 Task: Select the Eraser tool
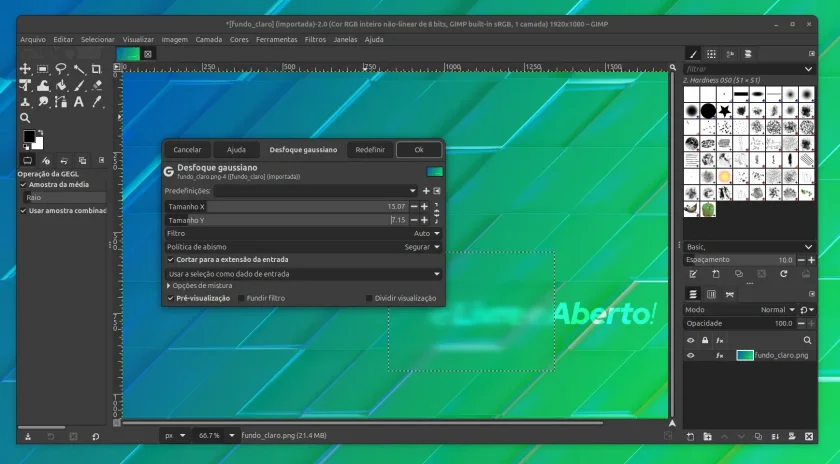[96, 85]
